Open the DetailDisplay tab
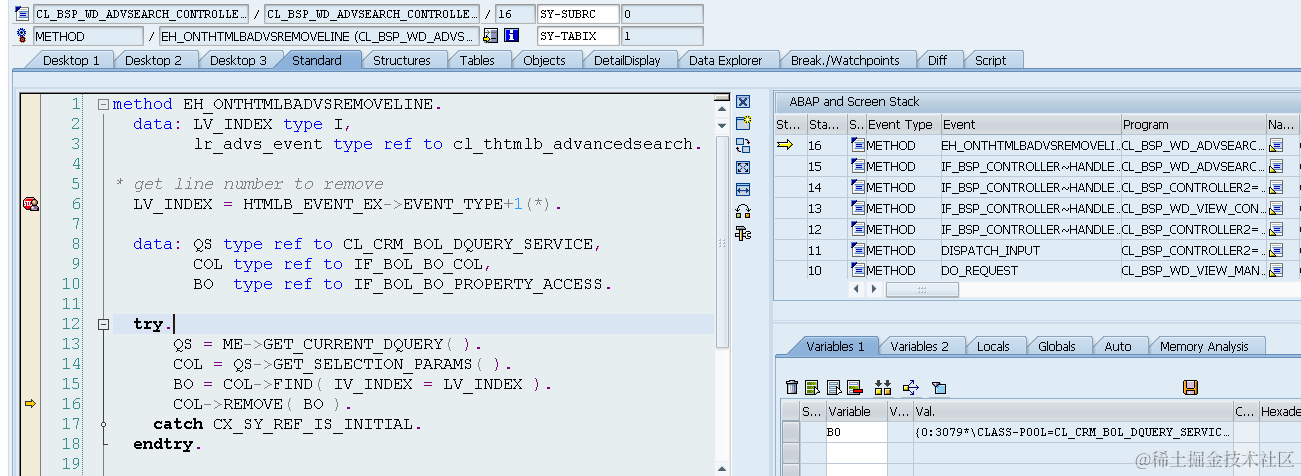The image size is (1301, 476). [627, 60]
